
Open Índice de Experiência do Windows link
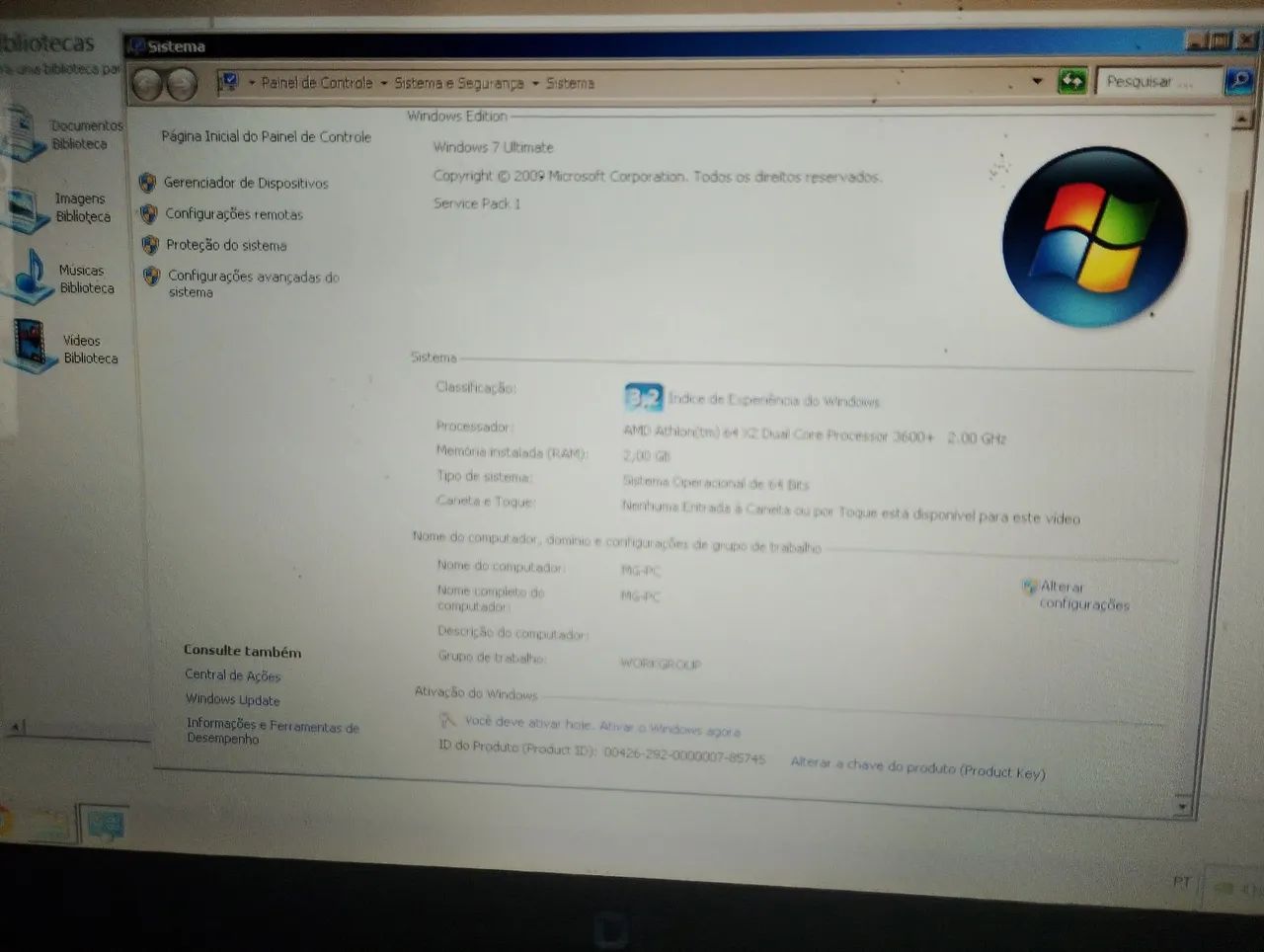coord(773,400)
